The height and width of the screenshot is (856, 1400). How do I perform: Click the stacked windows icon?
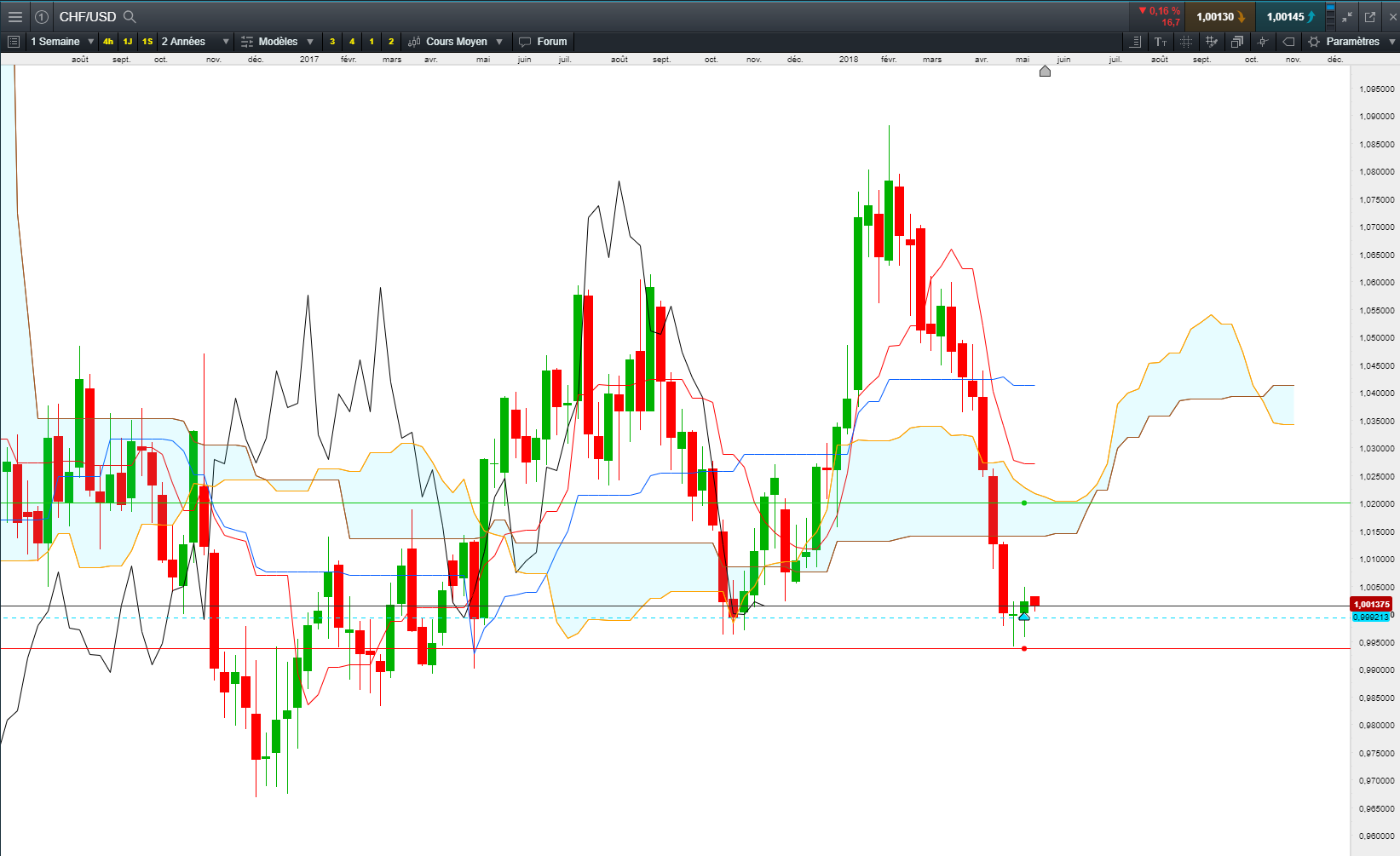[x=1236, y=42]
